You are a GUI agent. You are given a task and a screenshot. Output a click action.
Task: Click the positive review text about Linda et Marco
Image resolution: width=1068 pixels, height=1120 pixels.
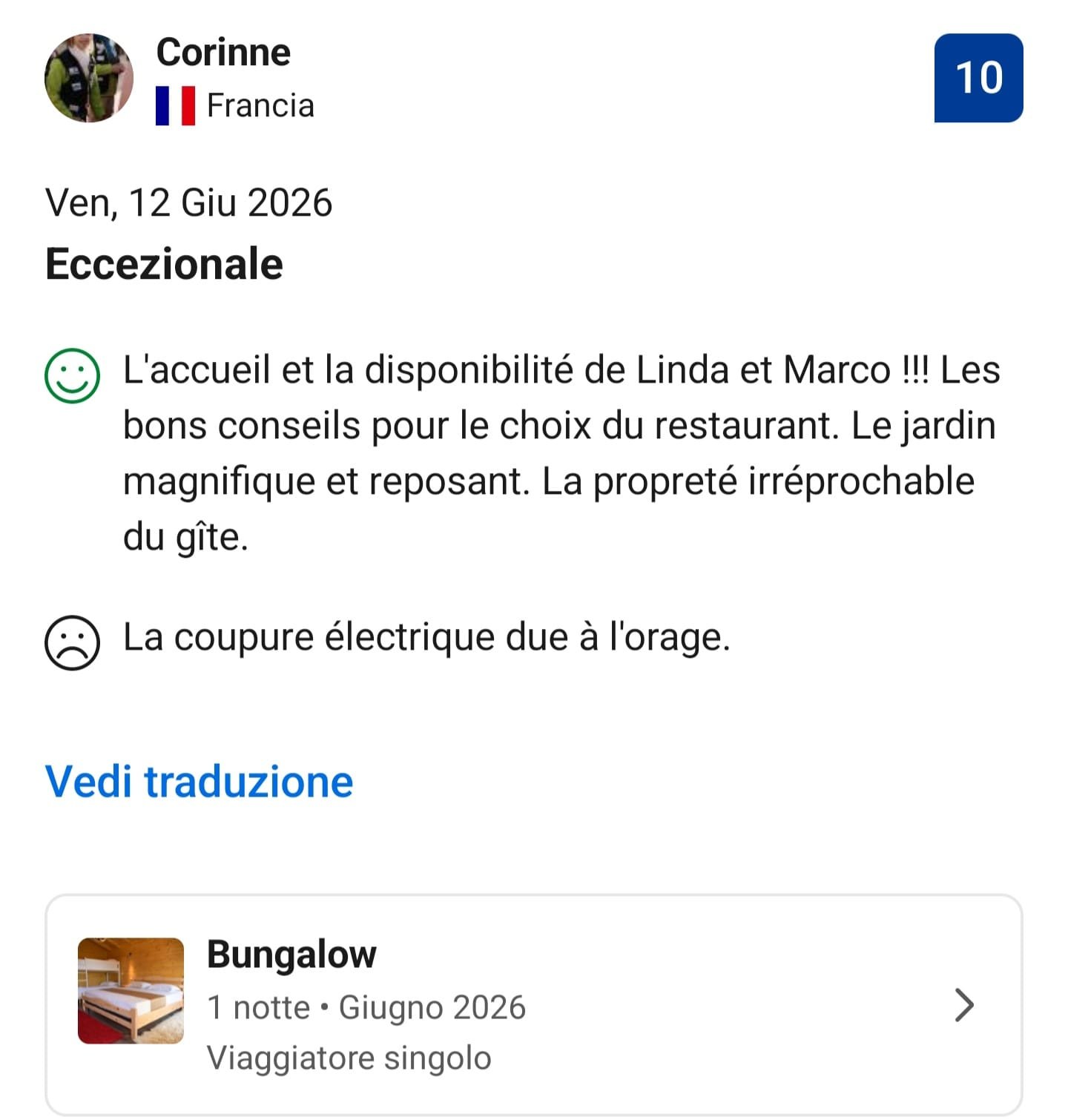click(561, 453)
